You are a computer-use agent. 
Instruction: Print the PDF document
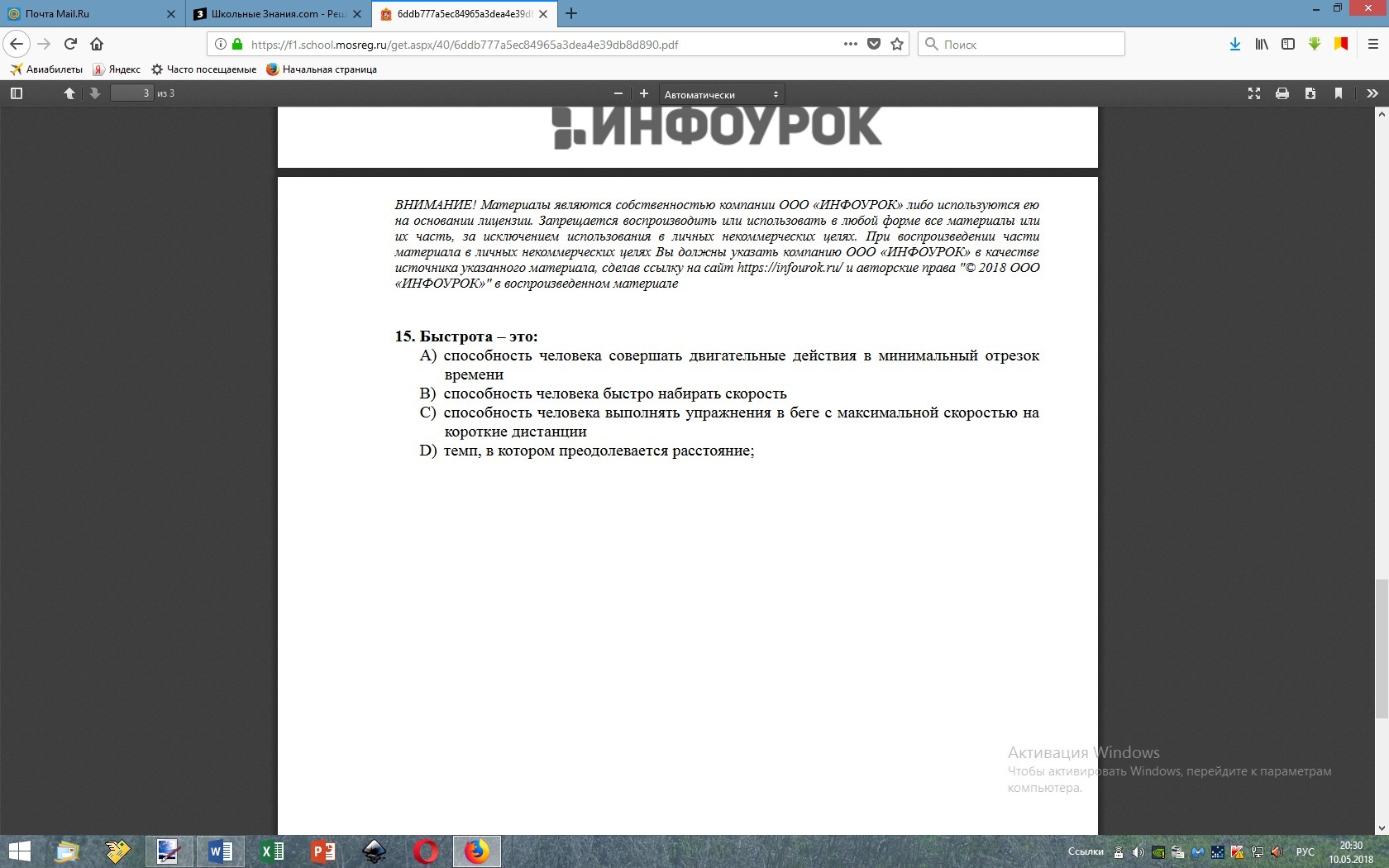click(x=1282, y=93)
